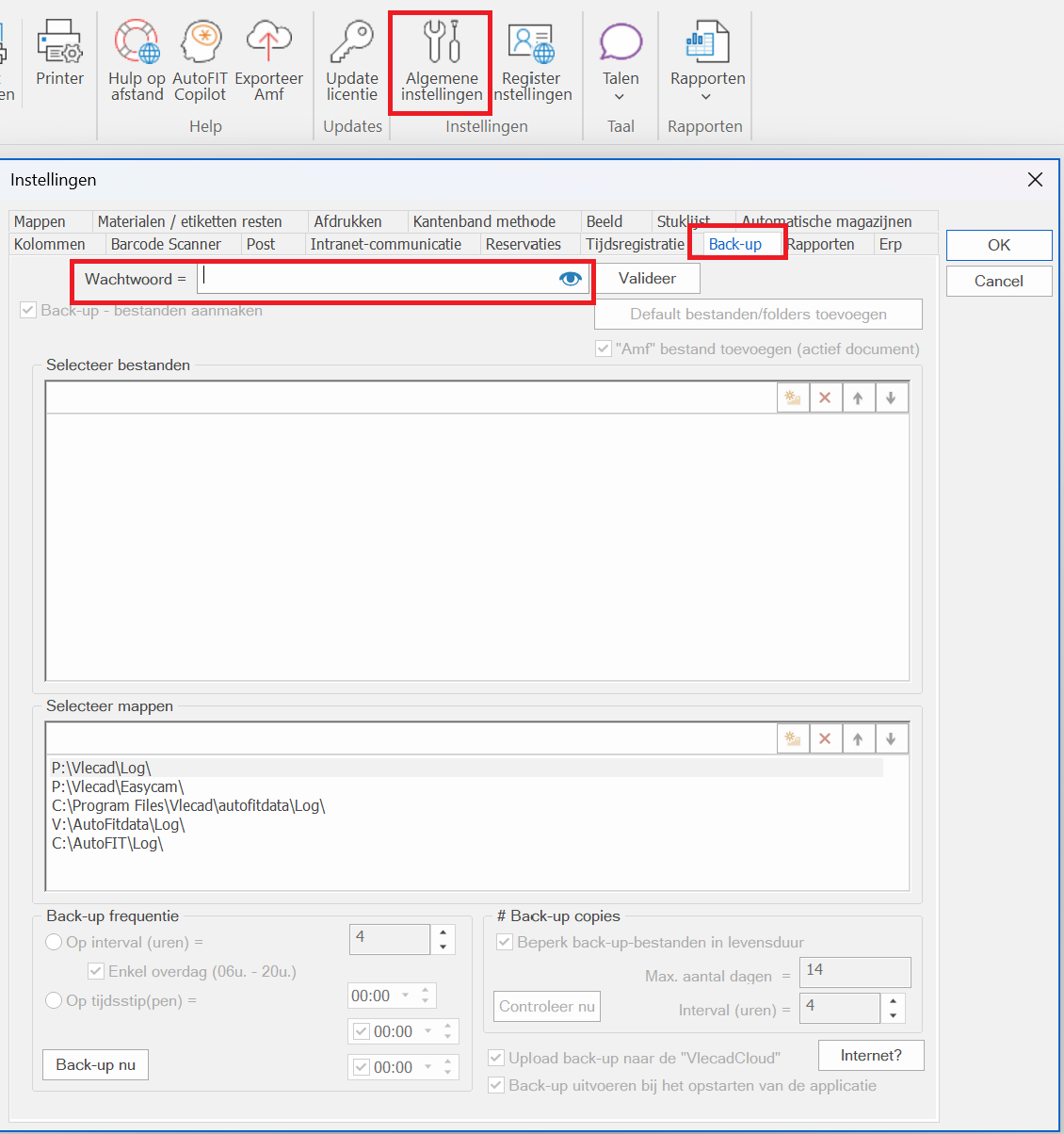Open first 00:00 time dropdown
This screenshot has width=1064, height=1134.
tap(406, 996)
